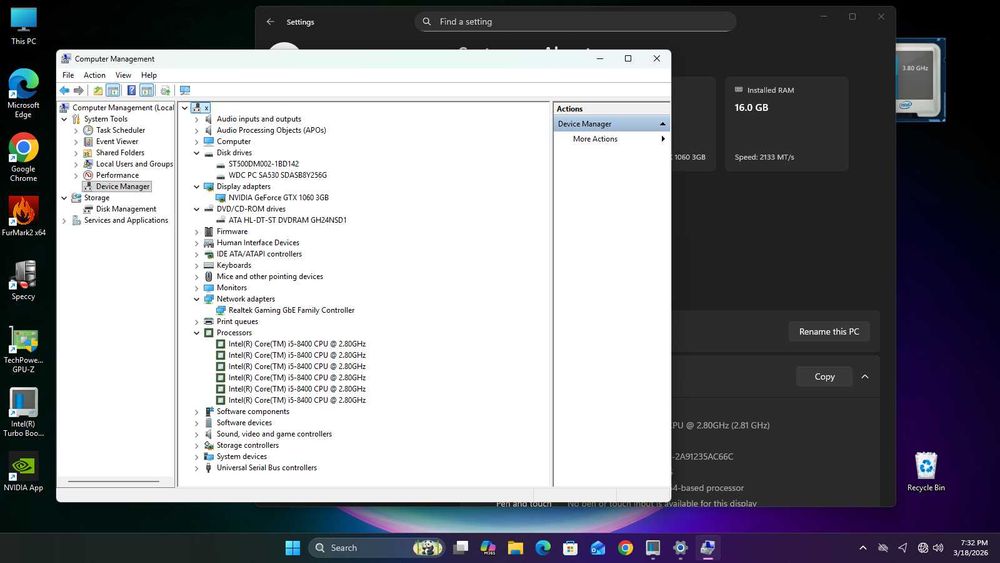Select ST500DM002-1BD142 disk drive
Viewport: 1000px width, 563px height.
(x=263, y=164)
